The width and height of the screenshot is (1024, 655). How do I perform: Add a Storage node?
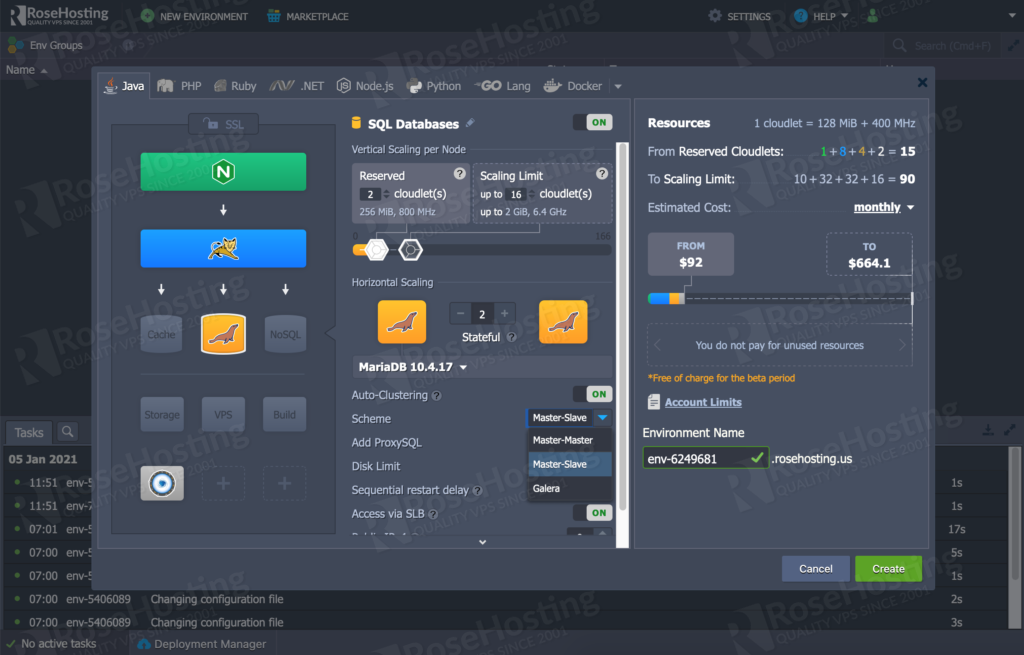pos(162,415)
